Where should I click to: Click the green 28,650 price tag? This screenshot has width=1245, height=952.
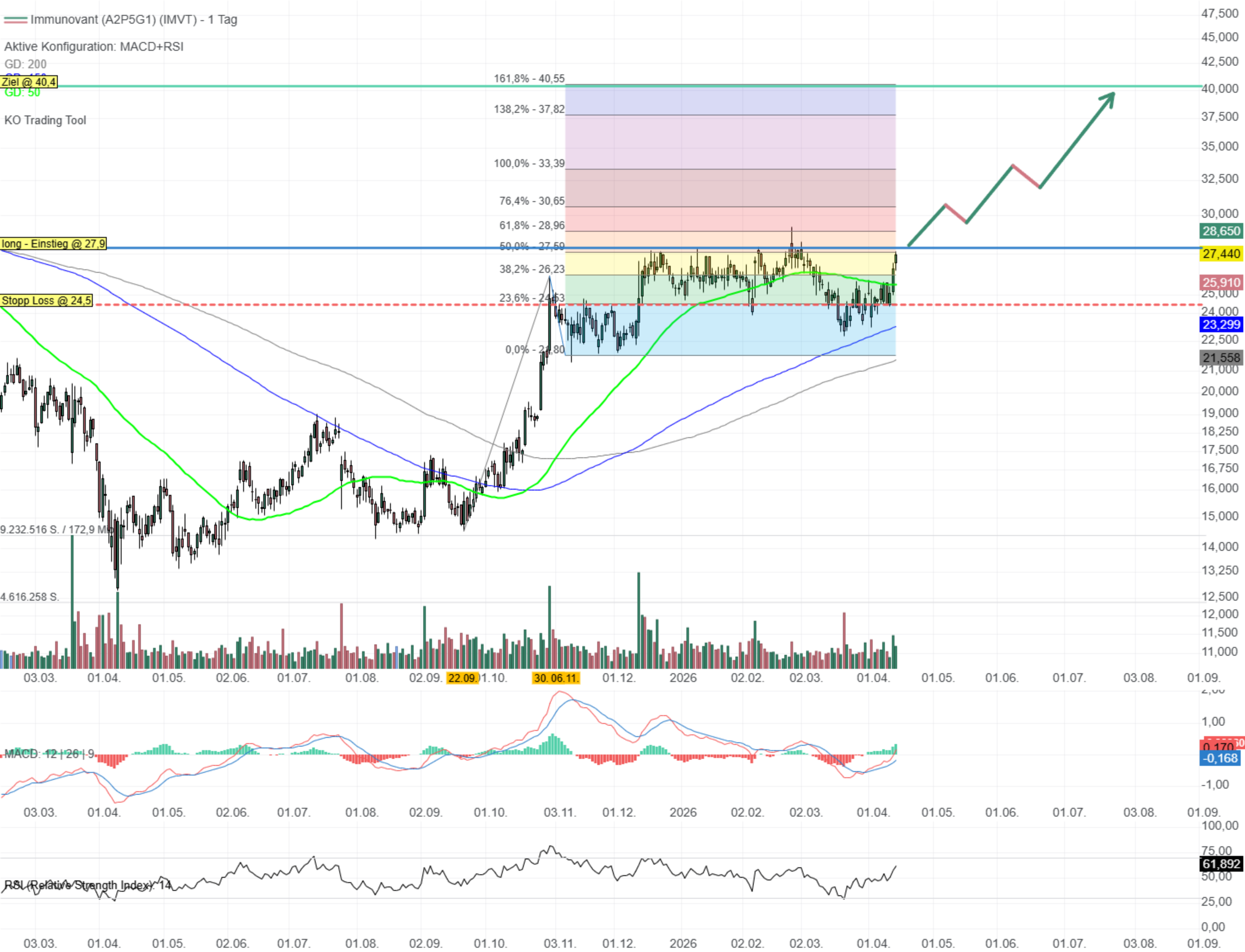coord(1221,231)
